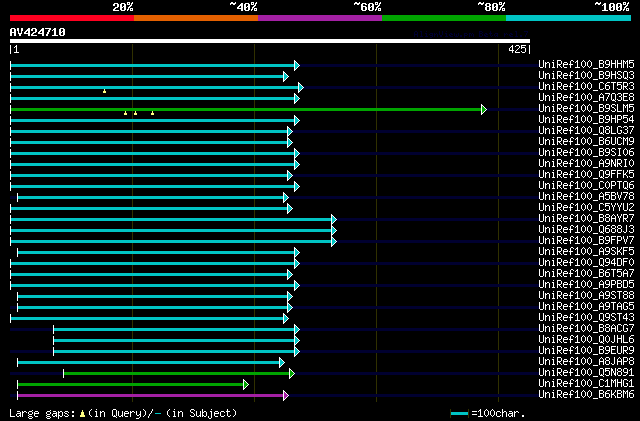Select the UniRef100_A8JAP8 label
Image resolution: width=640 pixels, height=421 pixels.
tap(586, 362)
